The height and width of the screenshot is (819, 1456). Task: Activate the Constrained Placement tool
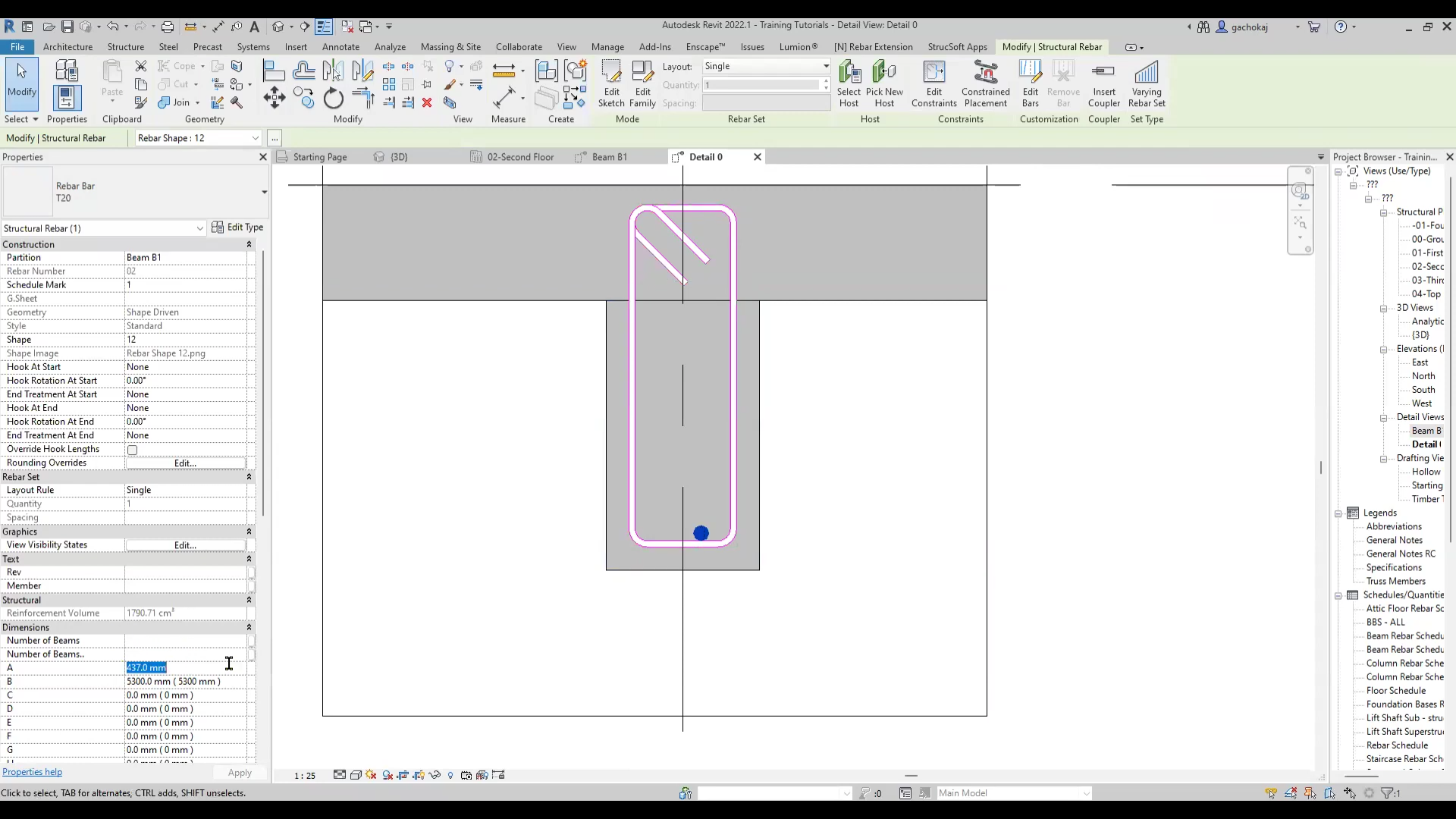point(986,83)
